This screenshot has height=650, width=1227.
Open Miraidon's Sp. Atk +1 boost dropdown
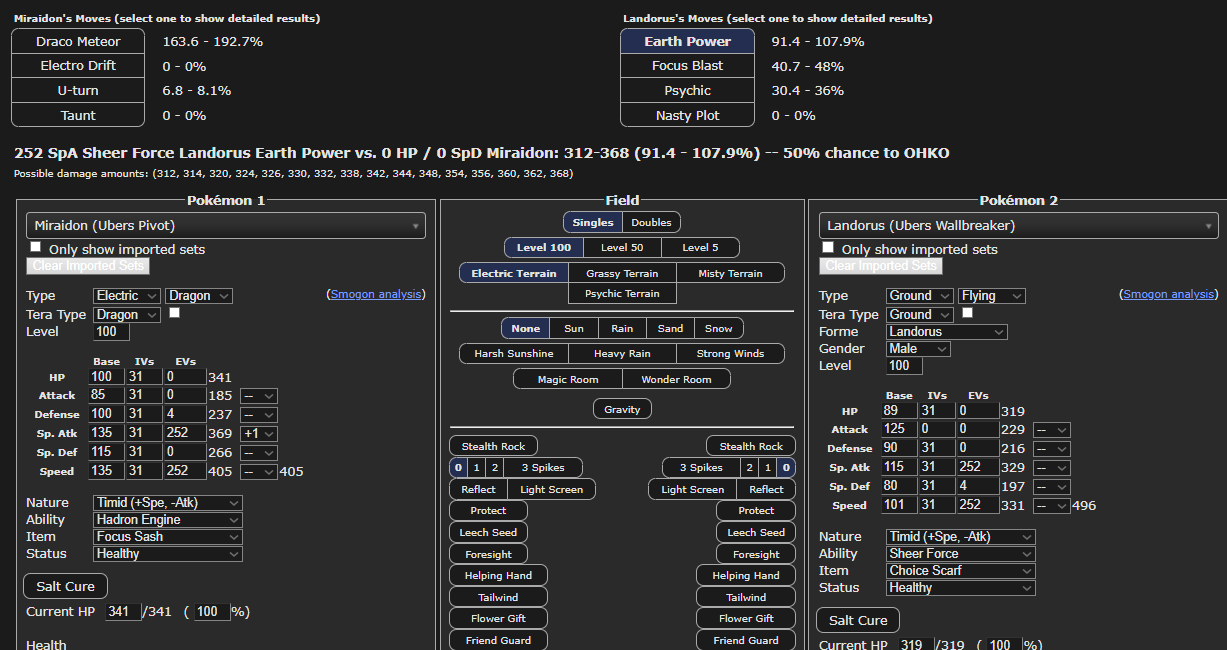258,434
